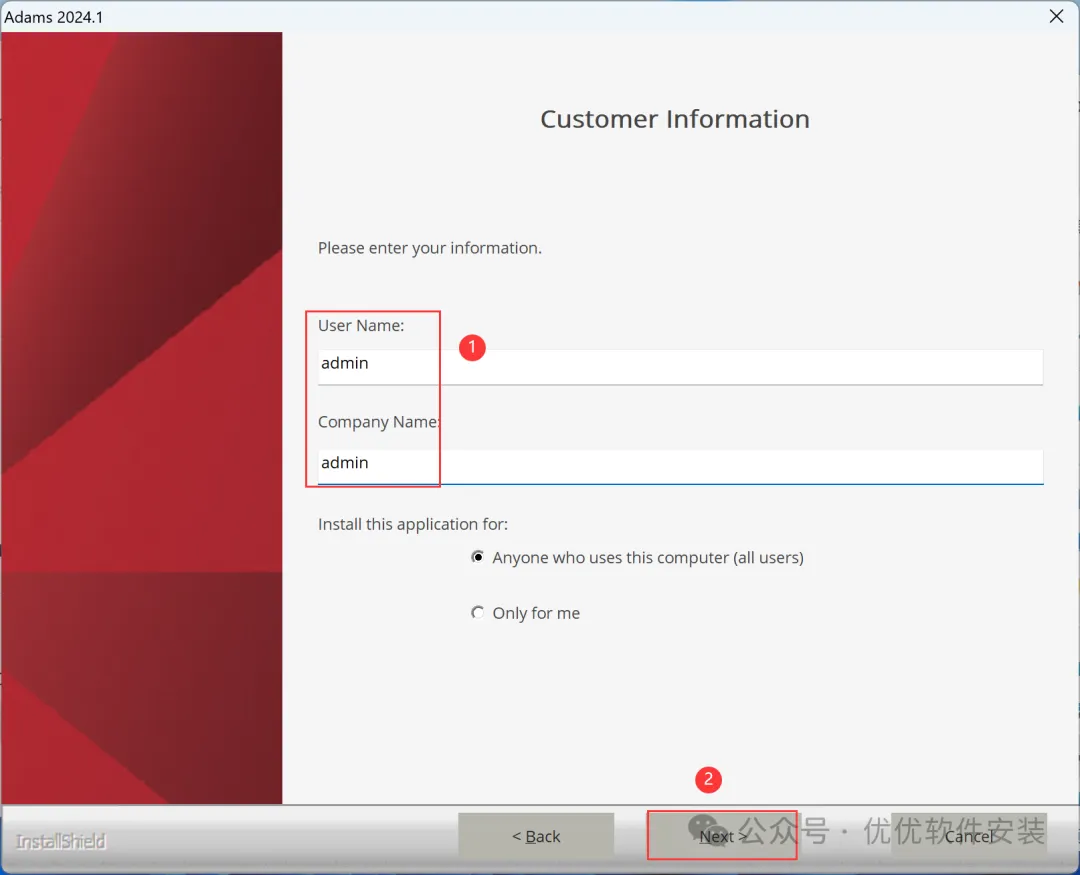The width and height of the screenshot is (1080, 875).
Task: Click the InstallShield text logo
Action: (61, 841)
